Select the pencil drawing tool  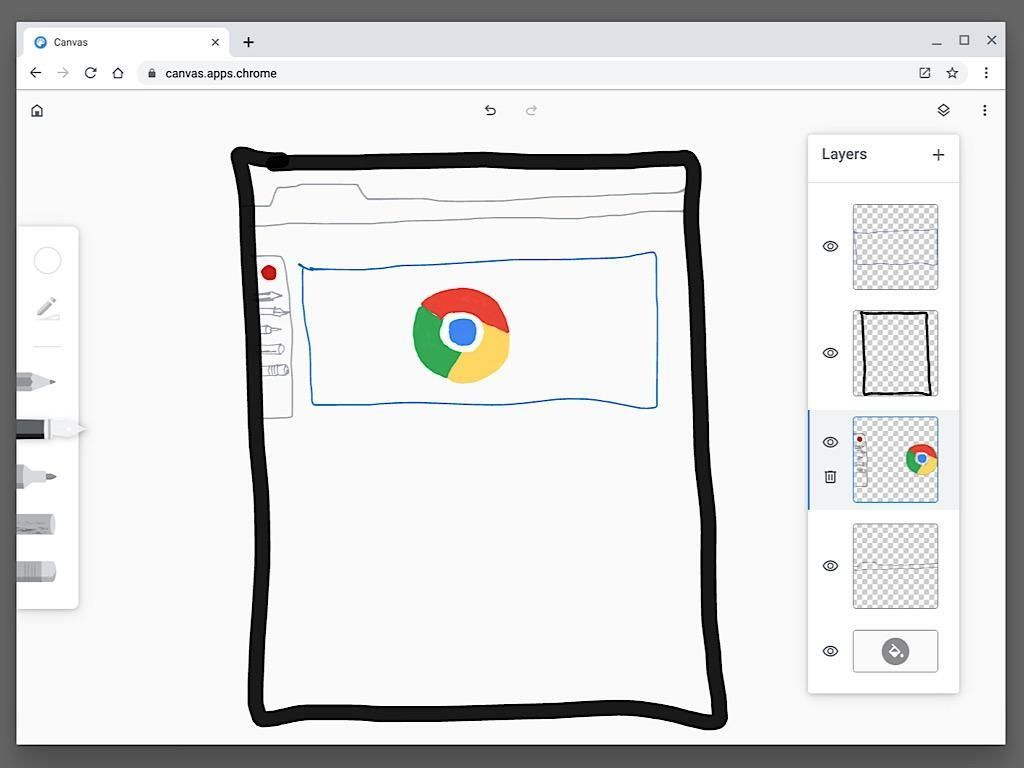[x=36, y=381]
